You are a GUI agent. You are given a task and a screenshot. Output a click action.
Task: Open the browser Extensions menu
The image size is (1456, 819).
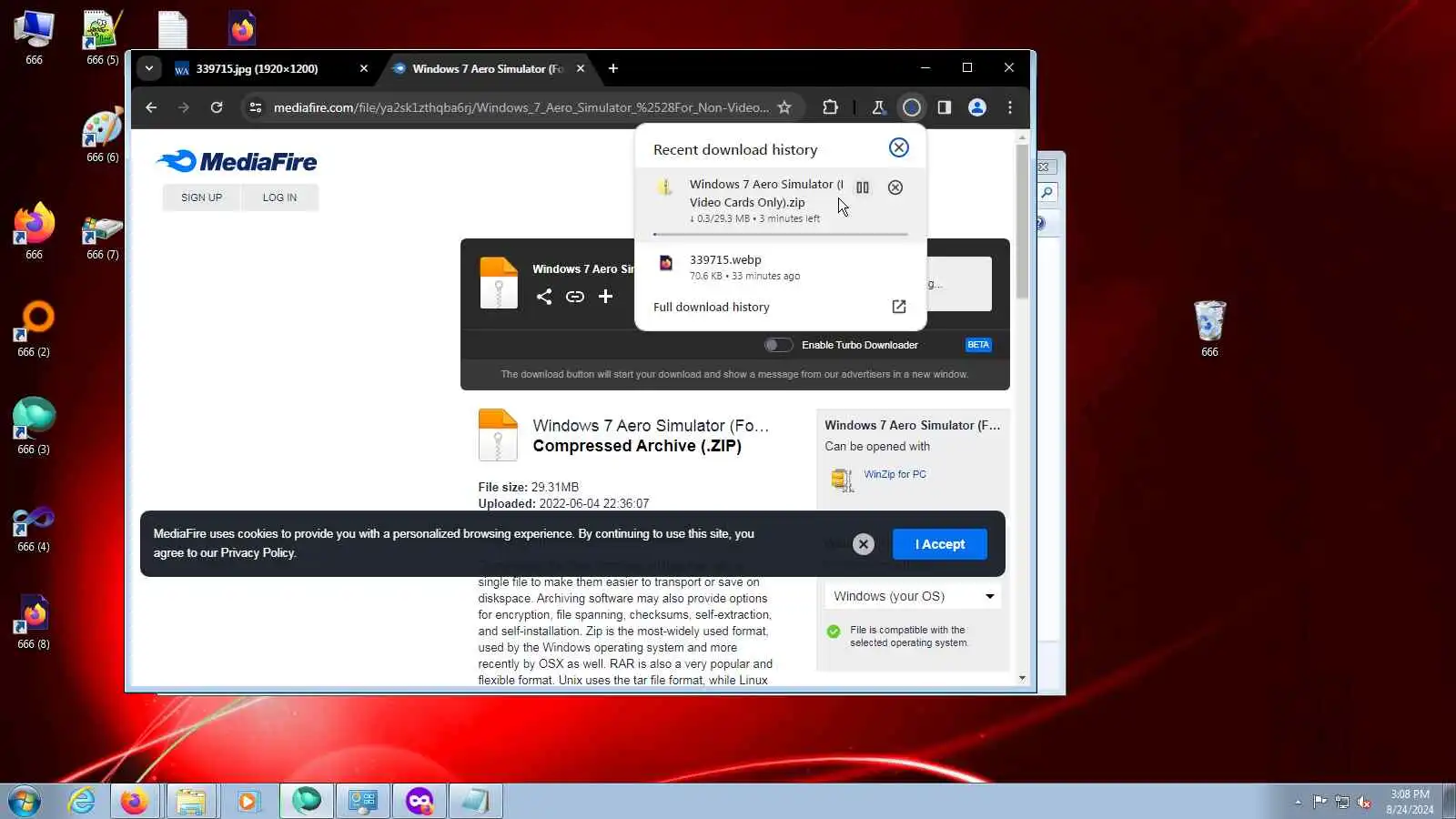830,107
